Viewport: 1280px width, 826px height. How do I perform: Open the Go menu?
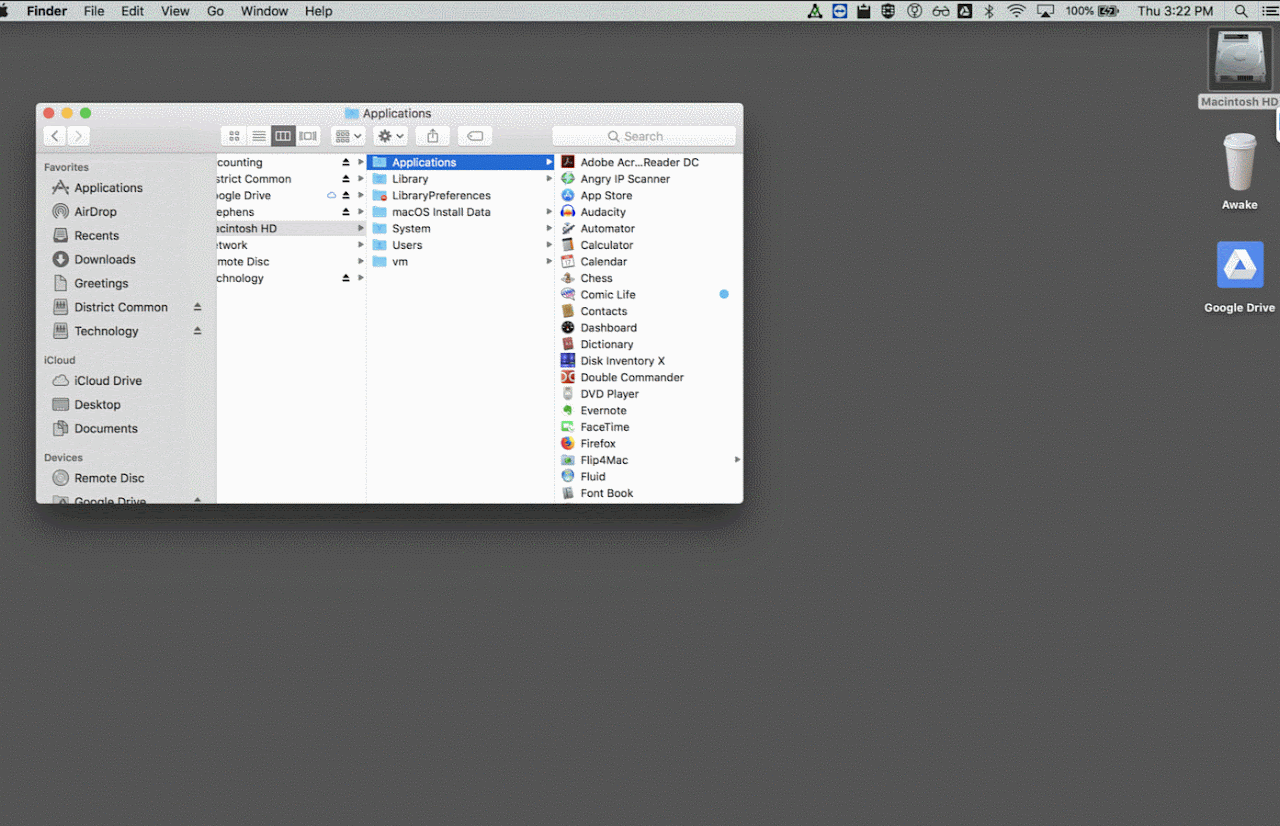[215, 11]
